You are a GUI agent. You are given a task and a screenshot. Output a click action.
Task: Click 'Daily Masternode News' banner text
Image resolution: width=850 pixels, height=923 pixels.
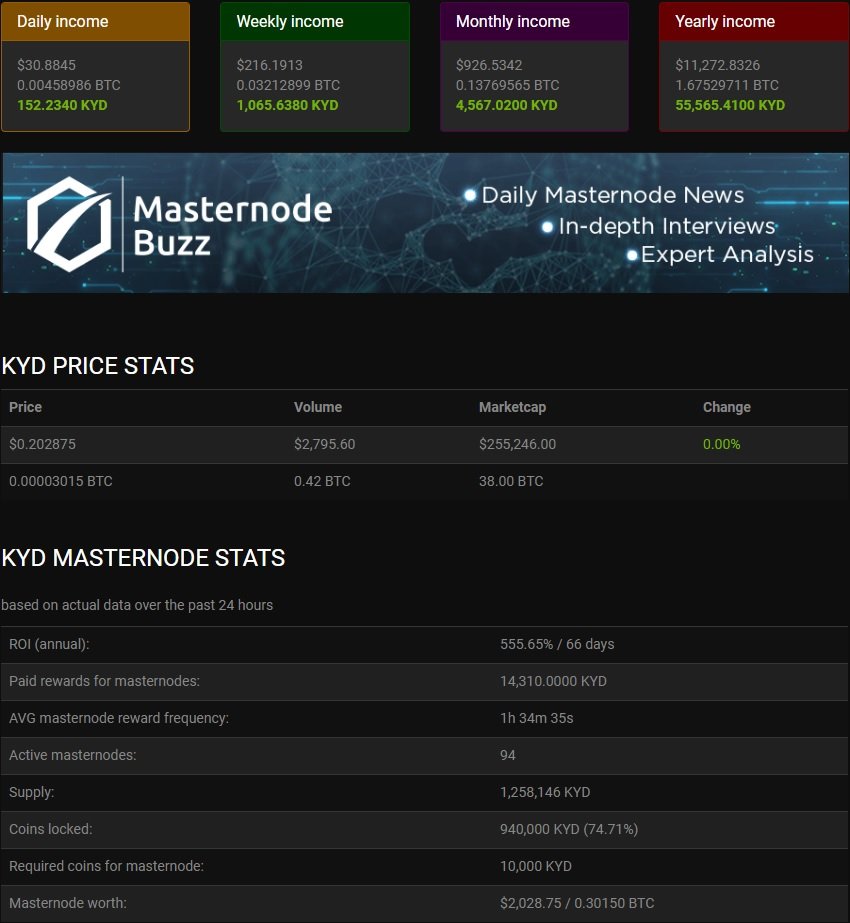click(x=613, y=195)
